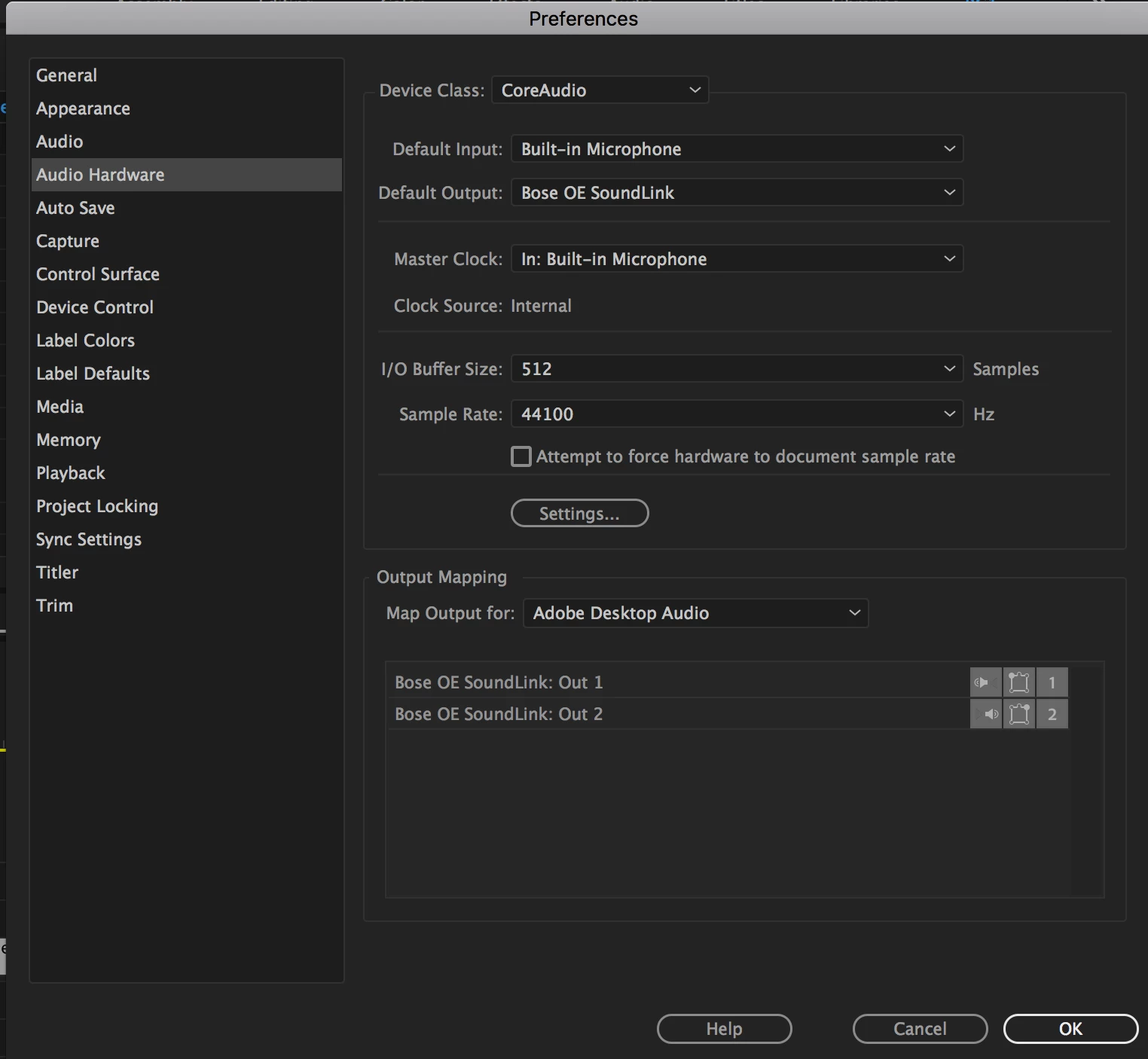Select channel number 1 icon for Out 1
This screenshot has height=1059, width=1148.
[x=1052, y=682]
